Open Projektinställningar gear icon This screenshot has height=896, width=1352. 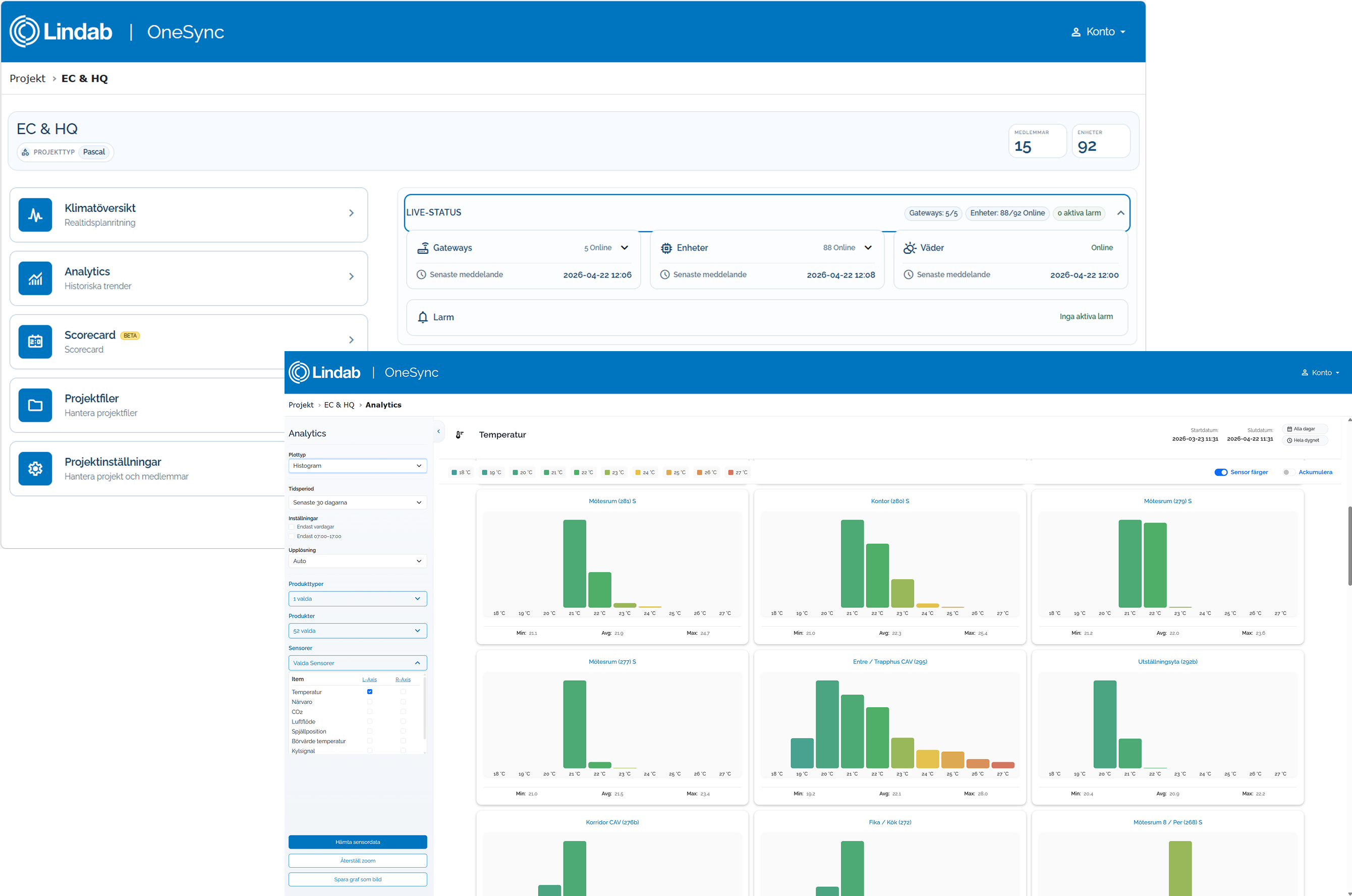click(35, 469)
